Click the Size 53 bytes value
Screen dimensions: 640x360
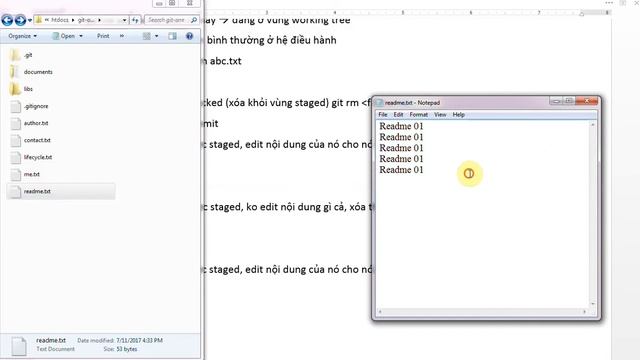coord(127,349)
